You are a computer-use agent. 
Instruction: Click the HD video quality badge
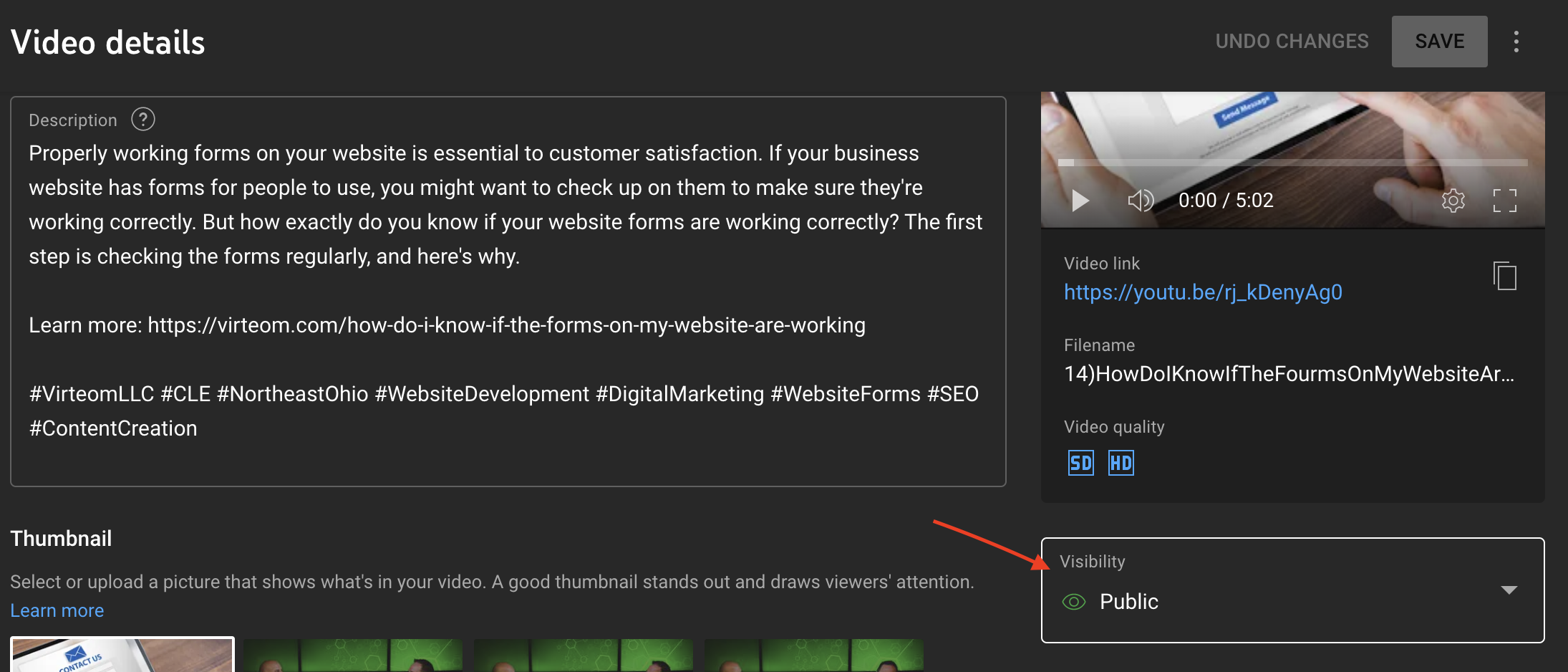pyautogui.click(x=1121, y=464)
